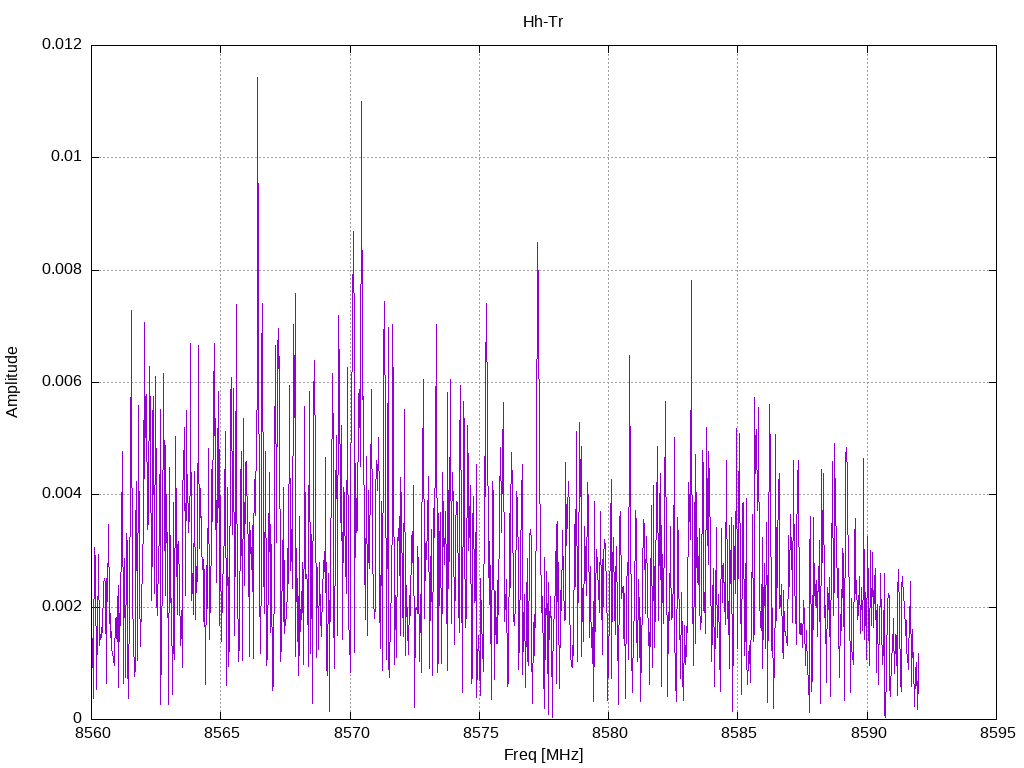Screen dimensions: 1024x768
Task: Select the Freq [MHz] x-axis label
Action: [x=543, y=755]
